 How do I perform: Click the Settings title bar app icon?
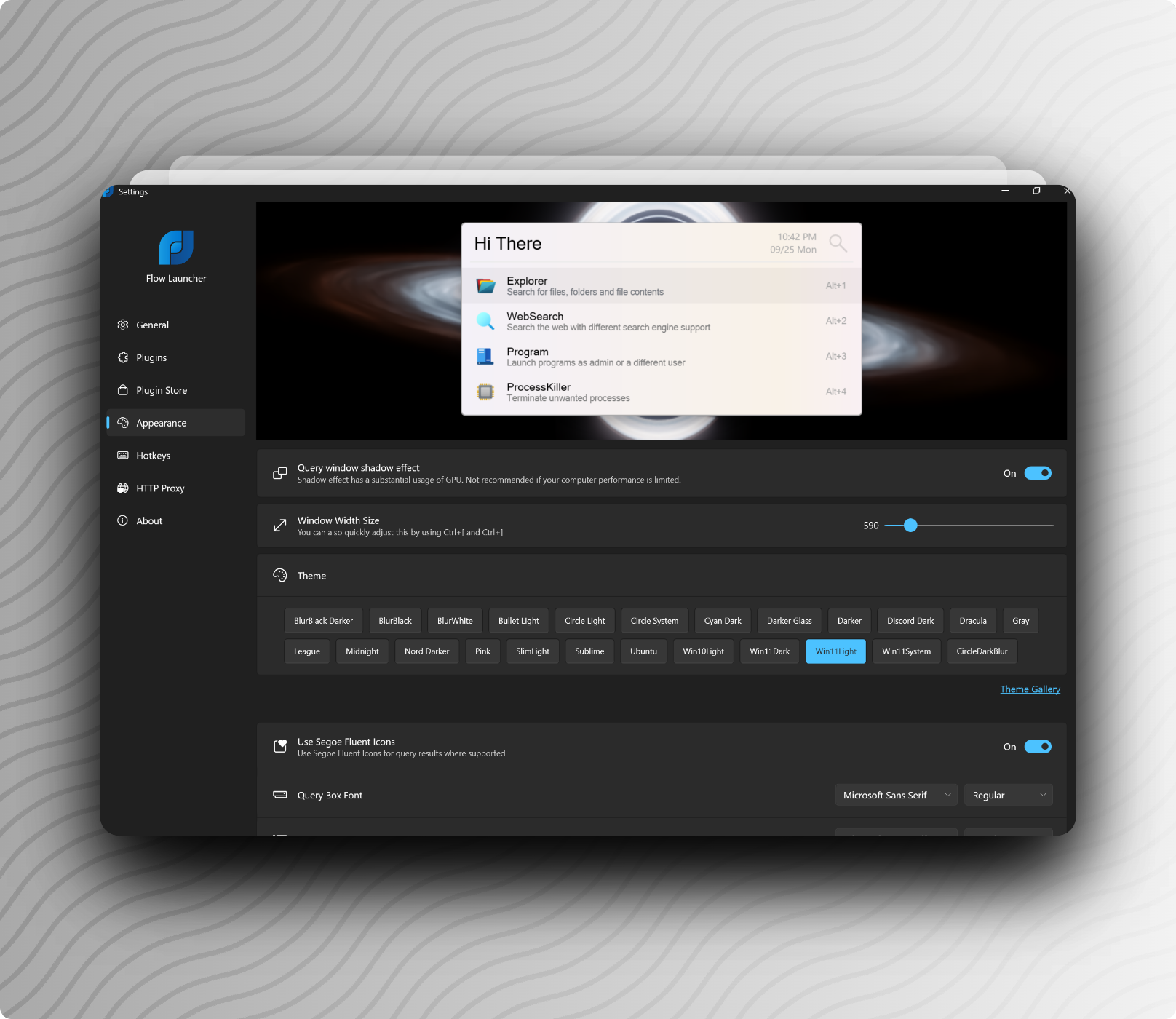pos(108,191)
